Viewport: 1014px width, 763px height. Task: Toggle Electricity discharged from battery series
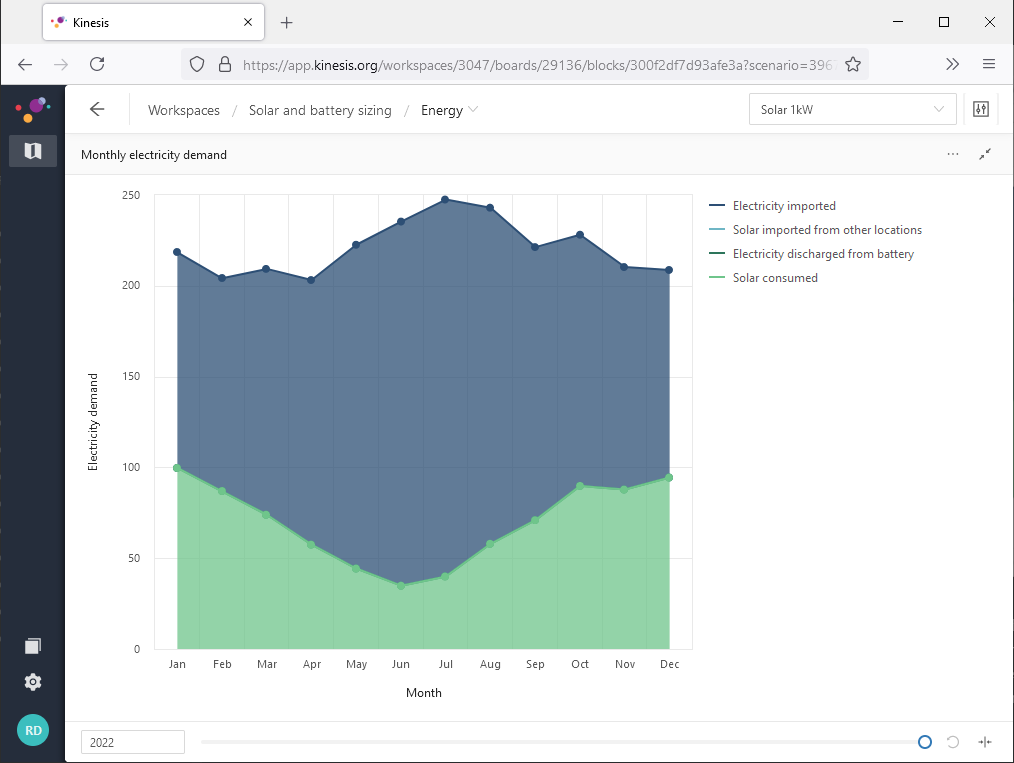point(812,253)
